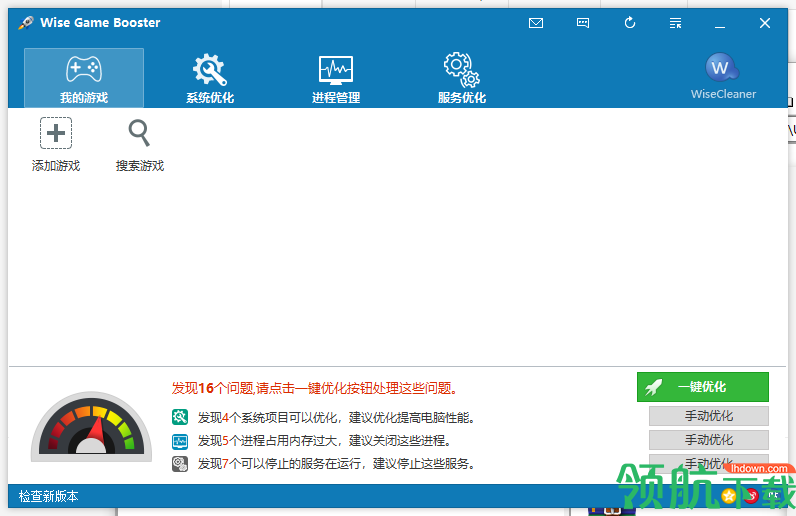Screen dimensions: 796x516
Task: Click 手动优化 for system items row
Action: [x=709, y=416]
